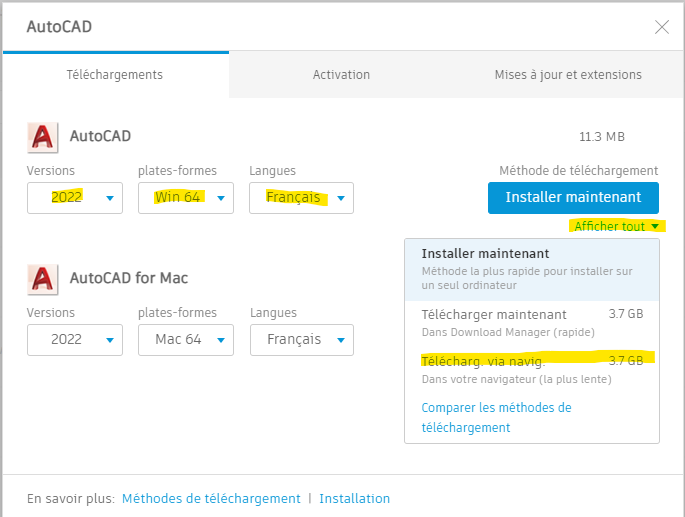Expand the Win 64 plates-formes dropdown

pos(186,198)
